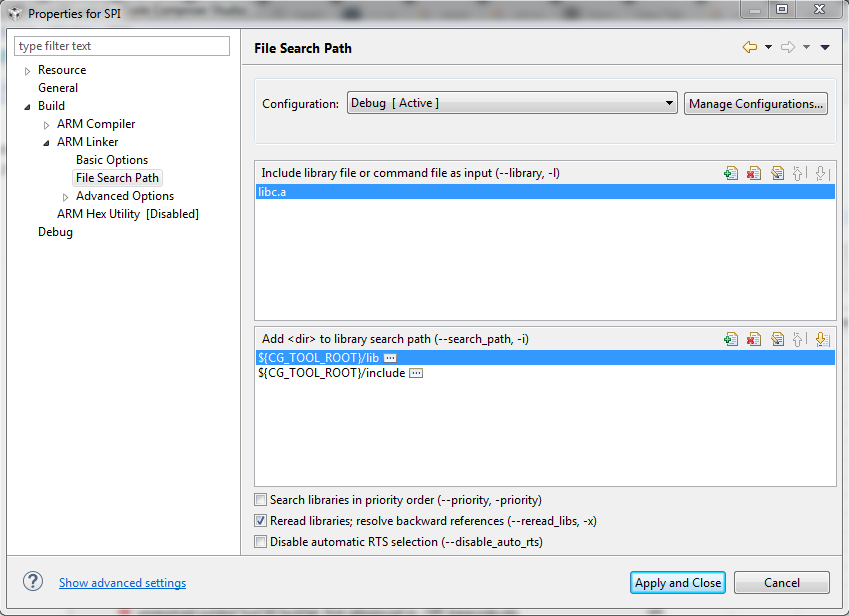
Task: Select File Search Path tree item
Action: (117, 178)
